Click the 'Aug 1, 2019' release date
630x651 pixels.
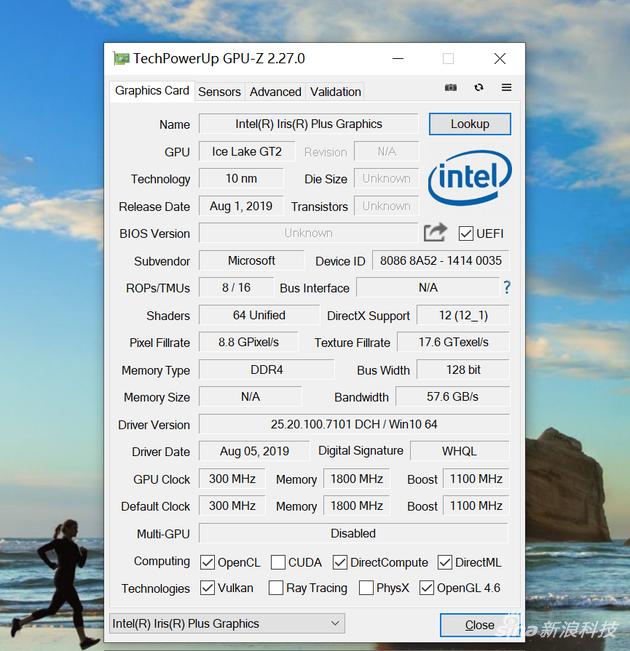pyautogui.click(x=241, y=206)
